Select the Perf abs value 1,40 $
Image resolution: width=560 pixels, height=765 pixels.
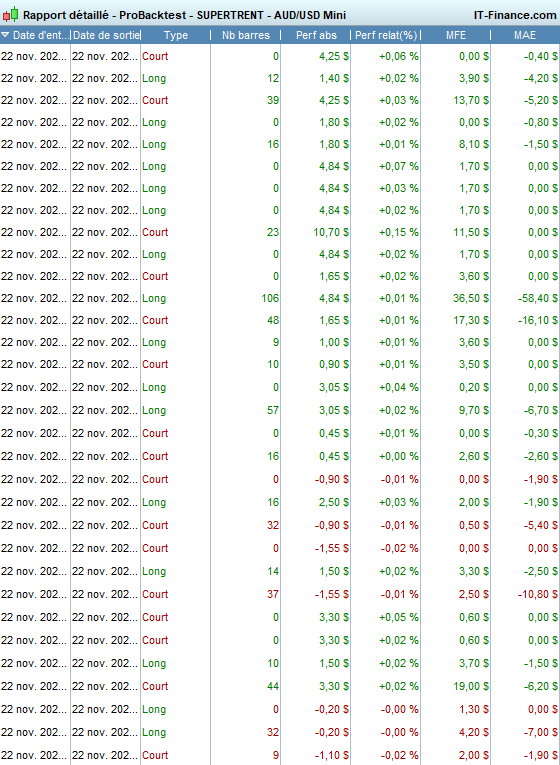(334, 78)
